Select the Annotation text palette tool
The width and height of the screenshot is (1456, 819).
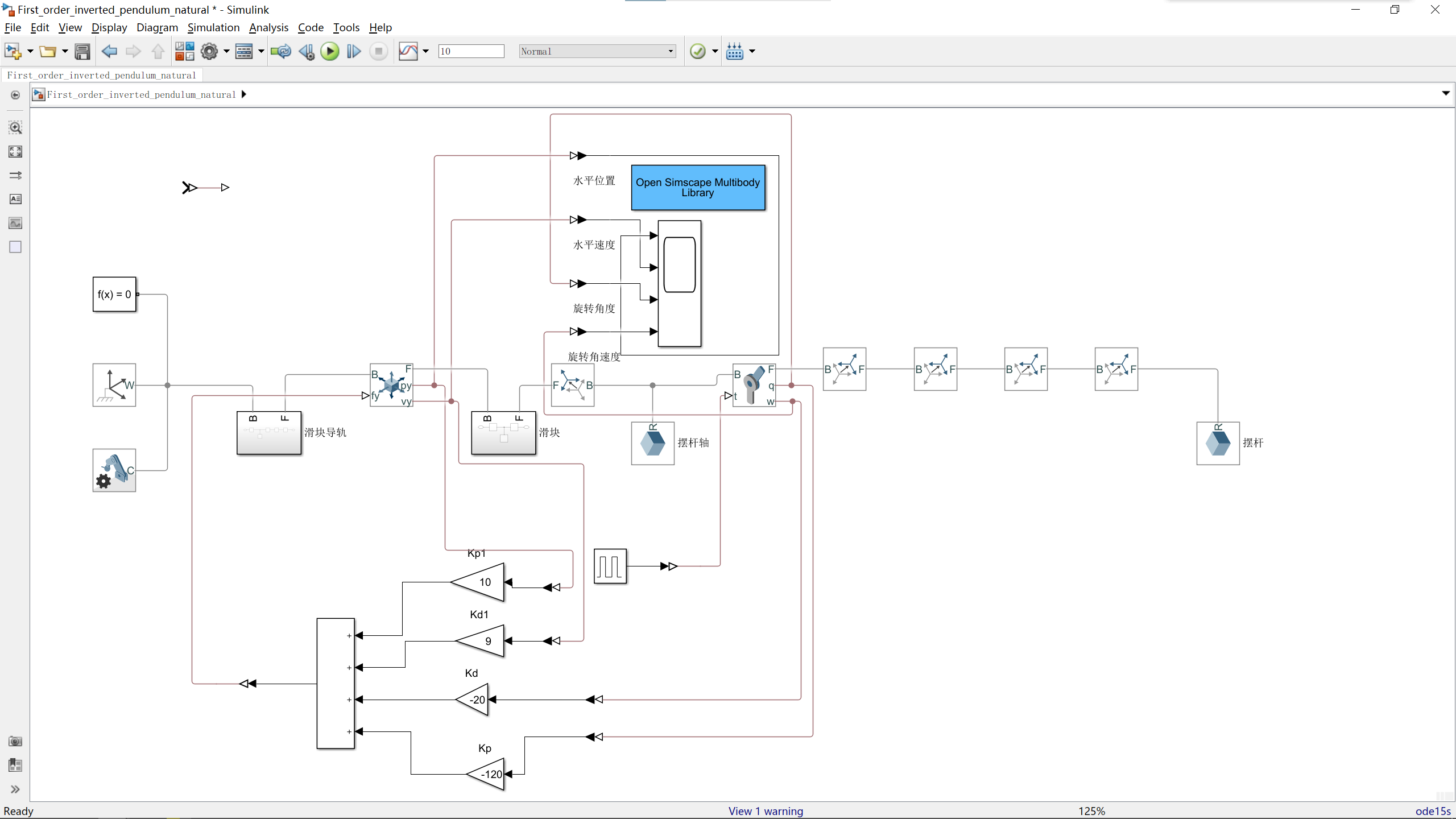pos(15,199)
